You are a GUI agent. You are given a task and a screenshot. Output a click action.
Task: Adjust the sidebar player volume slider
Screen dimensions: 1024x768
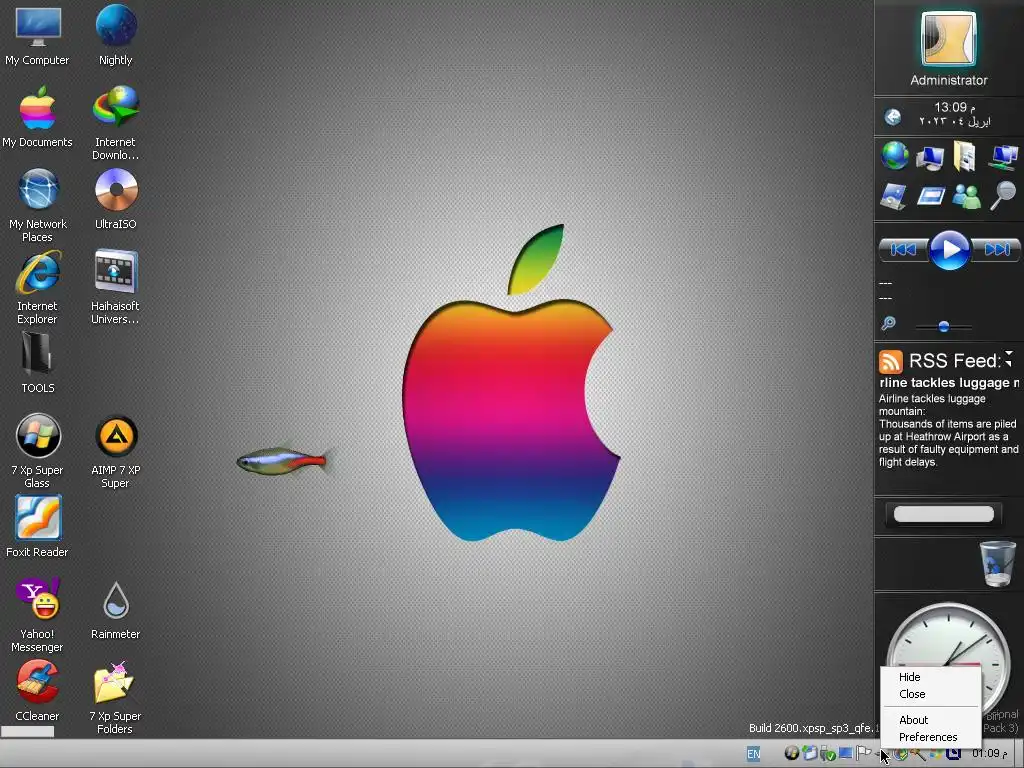coord(944,326)
